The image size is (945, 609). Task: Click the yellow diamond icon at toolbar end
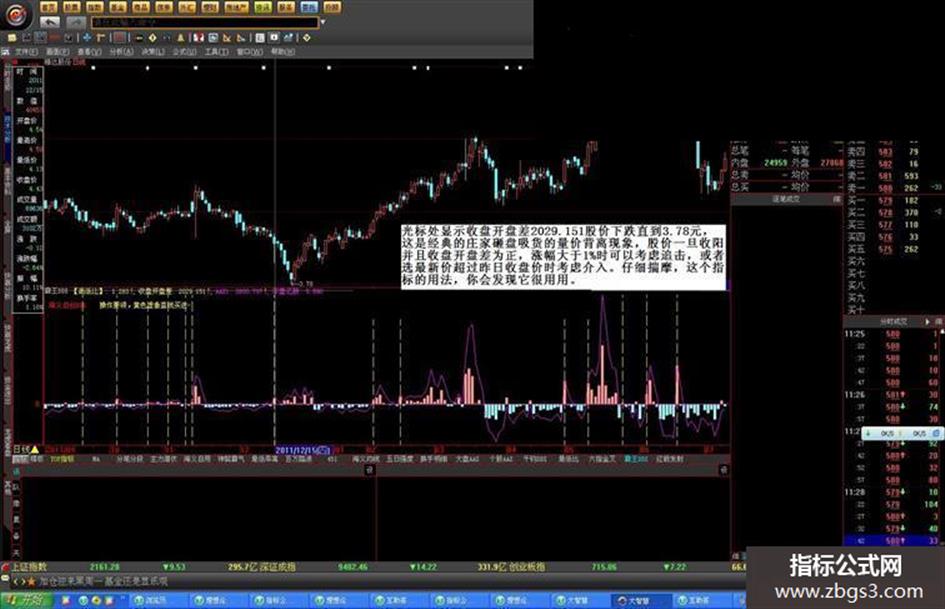coord(307,37)
